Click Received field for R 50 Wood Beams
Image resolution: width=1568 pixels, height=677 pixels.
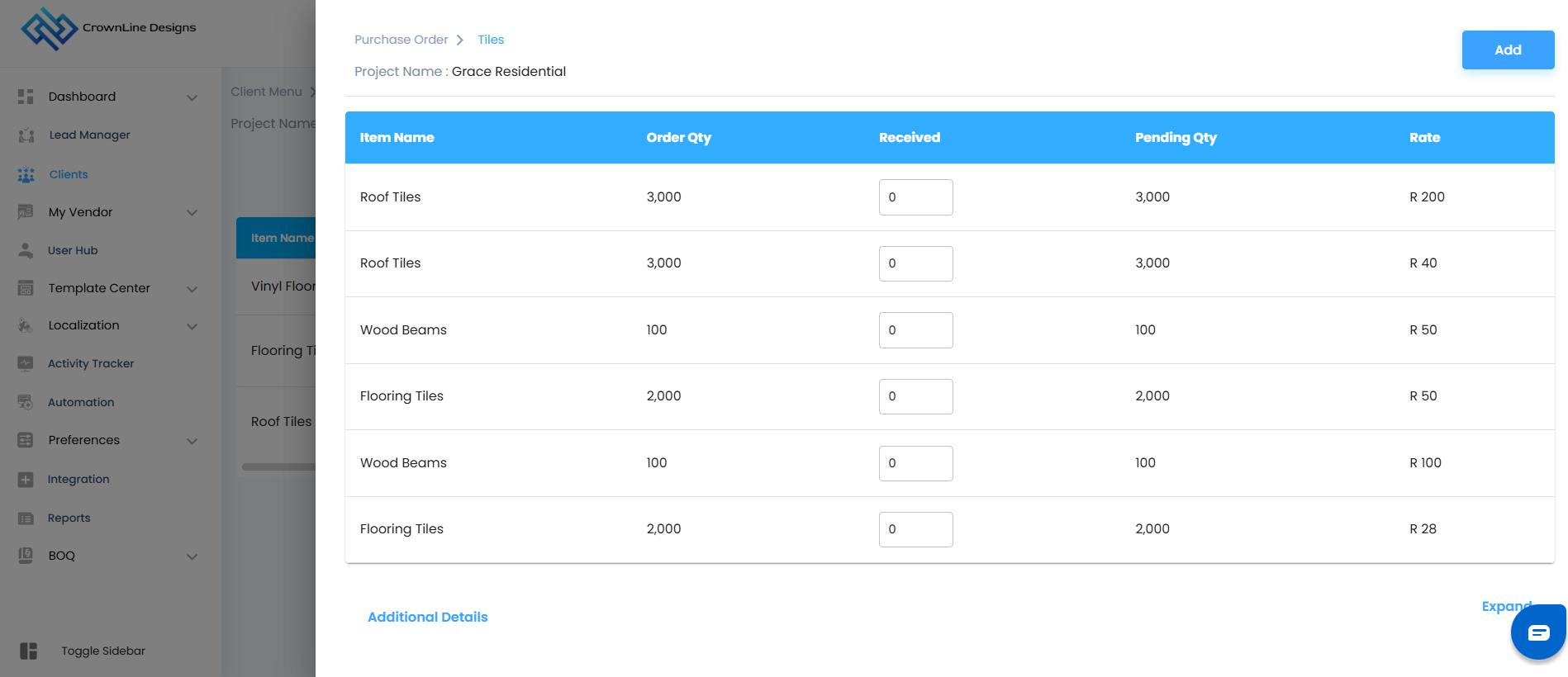click(x=915, y=330)
